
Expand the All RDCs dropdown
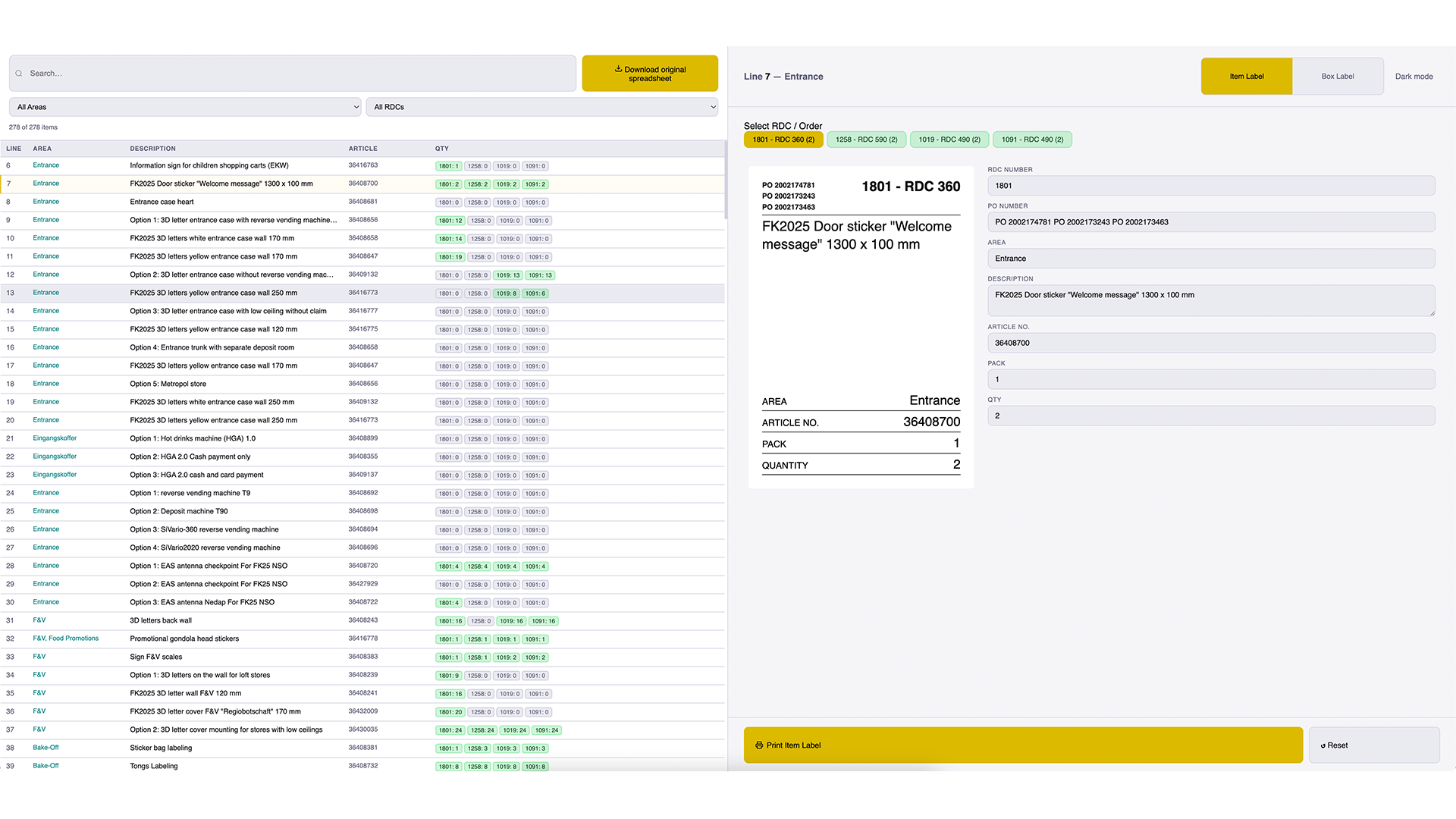click(x=542, y=107)
